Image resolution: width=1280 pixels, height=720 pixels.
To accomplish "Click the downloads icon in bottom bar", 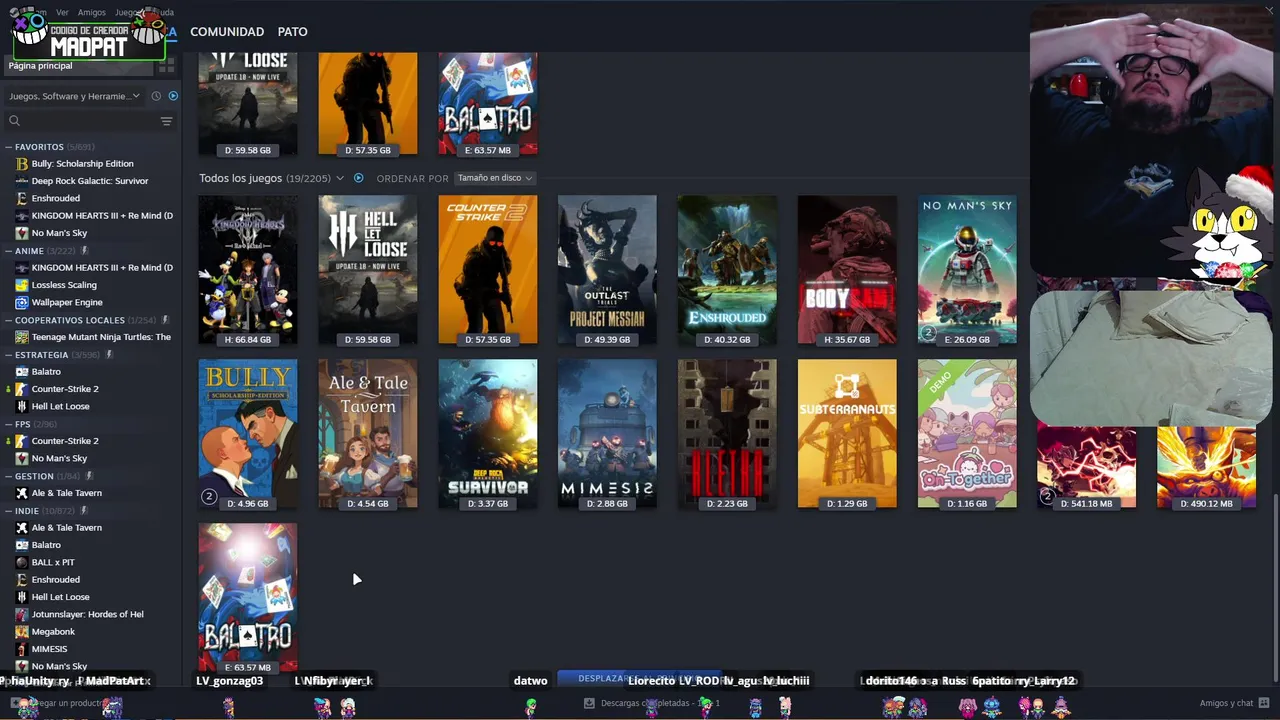I will click(589, 703).
